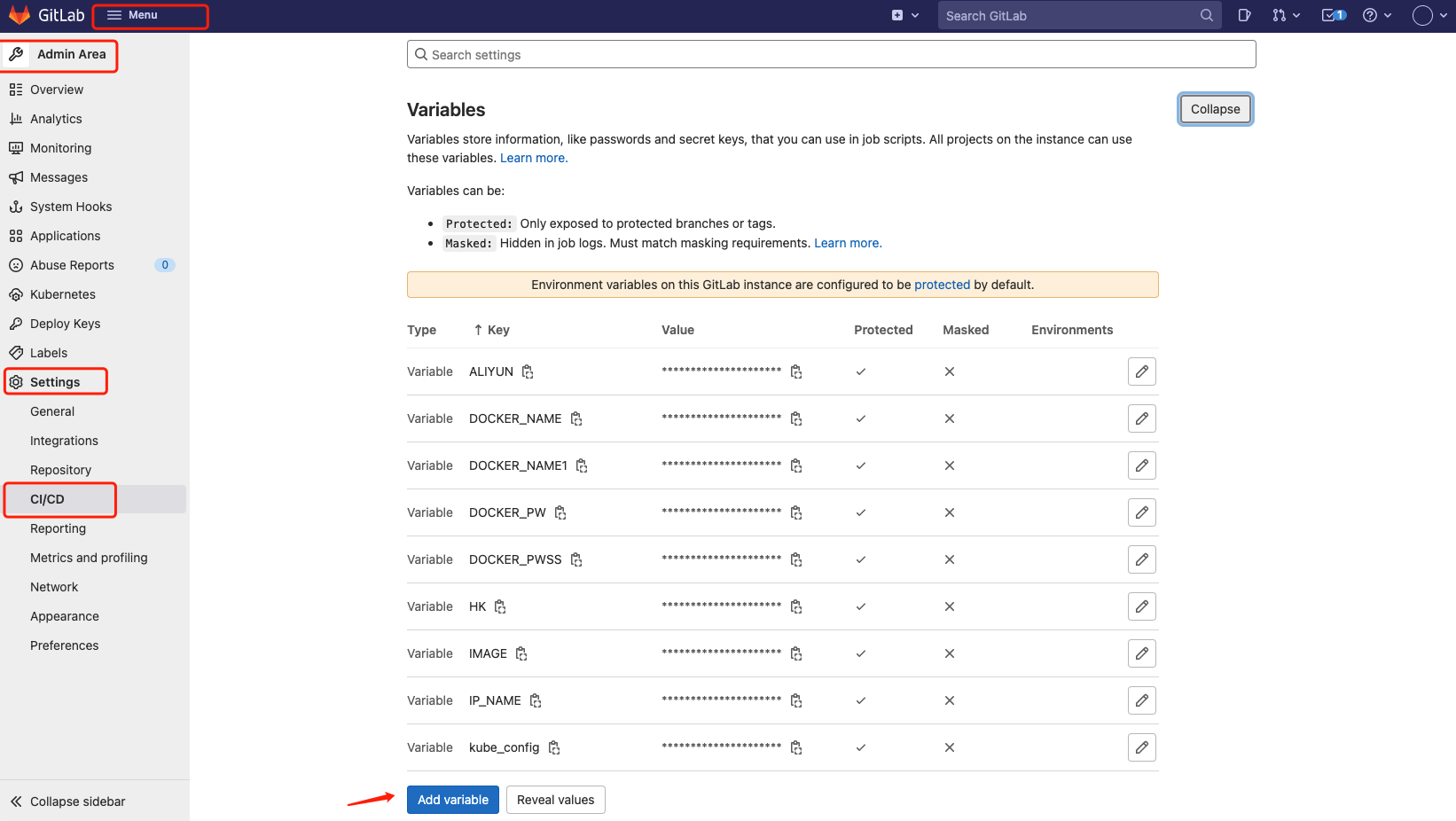Open Network settings sub-item

click(54, 587)
